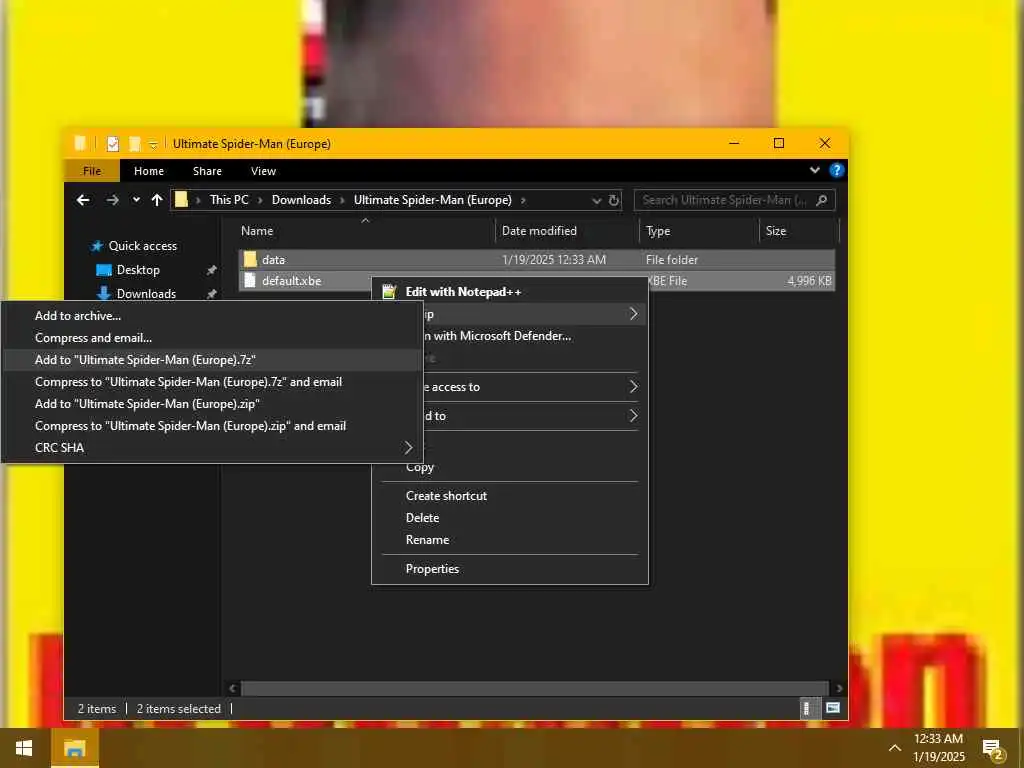Switch to large icons view in status bar
This screenshot has width=1024, height=768.
pos(833,709)
